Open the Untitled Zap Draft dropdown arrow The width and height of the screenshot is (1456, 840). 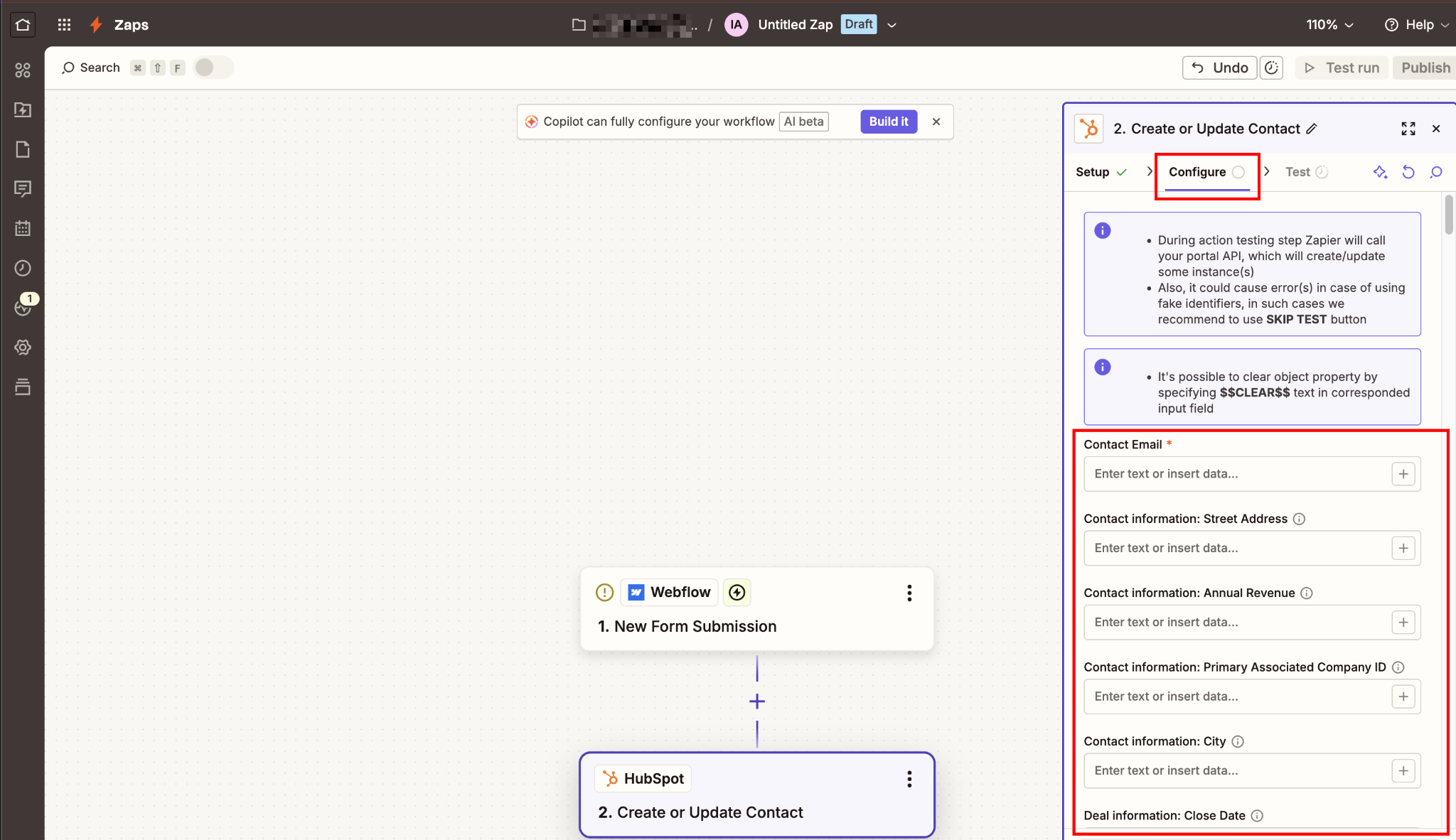pos(892,25)
